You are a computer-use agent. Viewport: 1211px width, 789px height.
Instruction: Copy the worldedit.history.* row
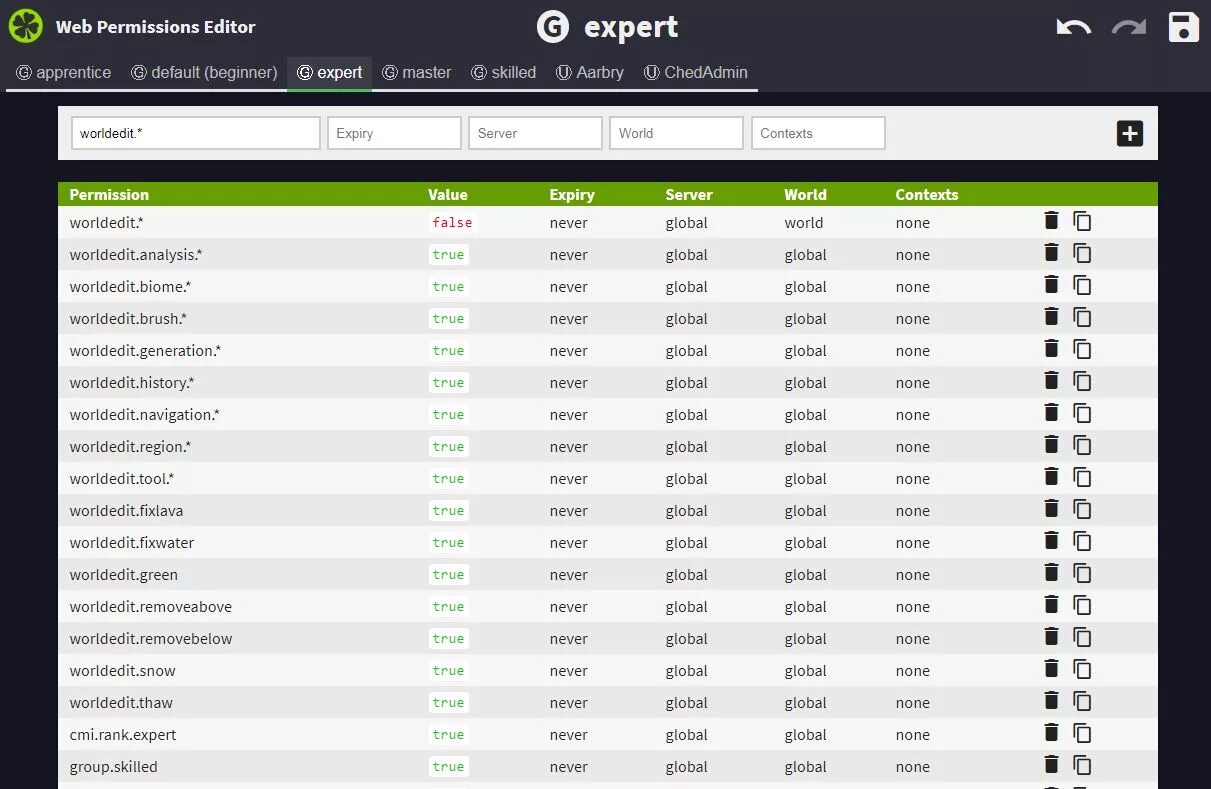(x=1082, y=381)
